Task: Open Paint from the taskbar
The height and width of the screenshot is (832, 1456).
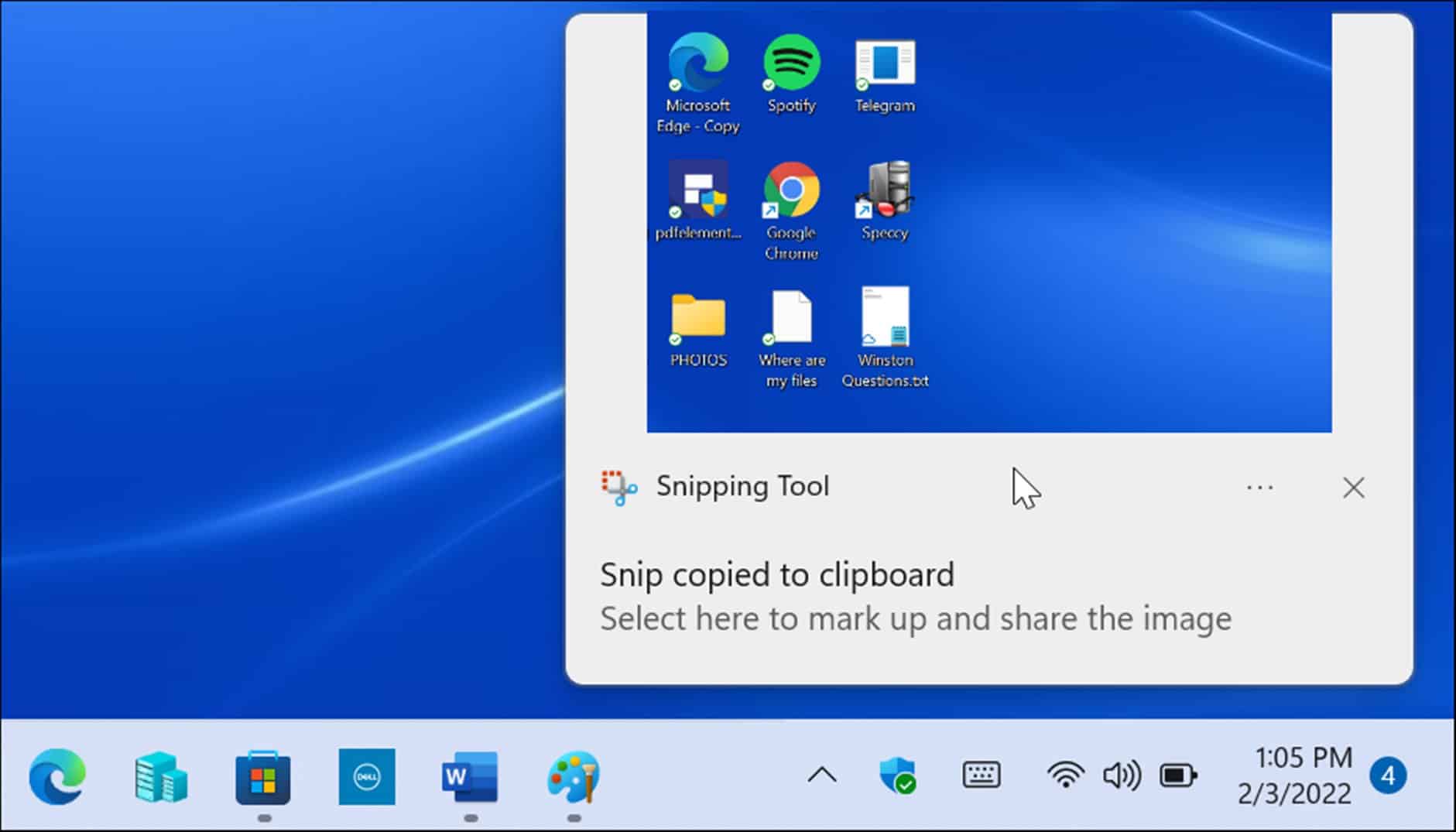Action: [573, 777]
